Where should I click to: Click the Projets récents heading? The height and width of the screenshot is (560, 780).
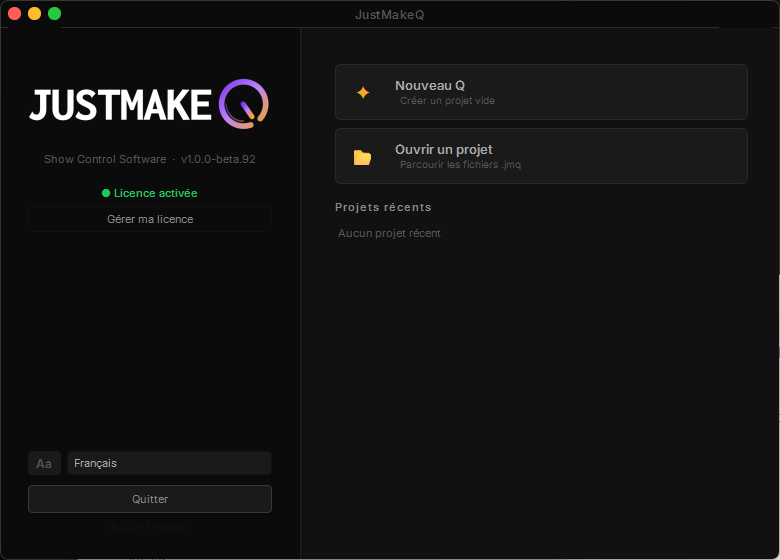[383, 207]
